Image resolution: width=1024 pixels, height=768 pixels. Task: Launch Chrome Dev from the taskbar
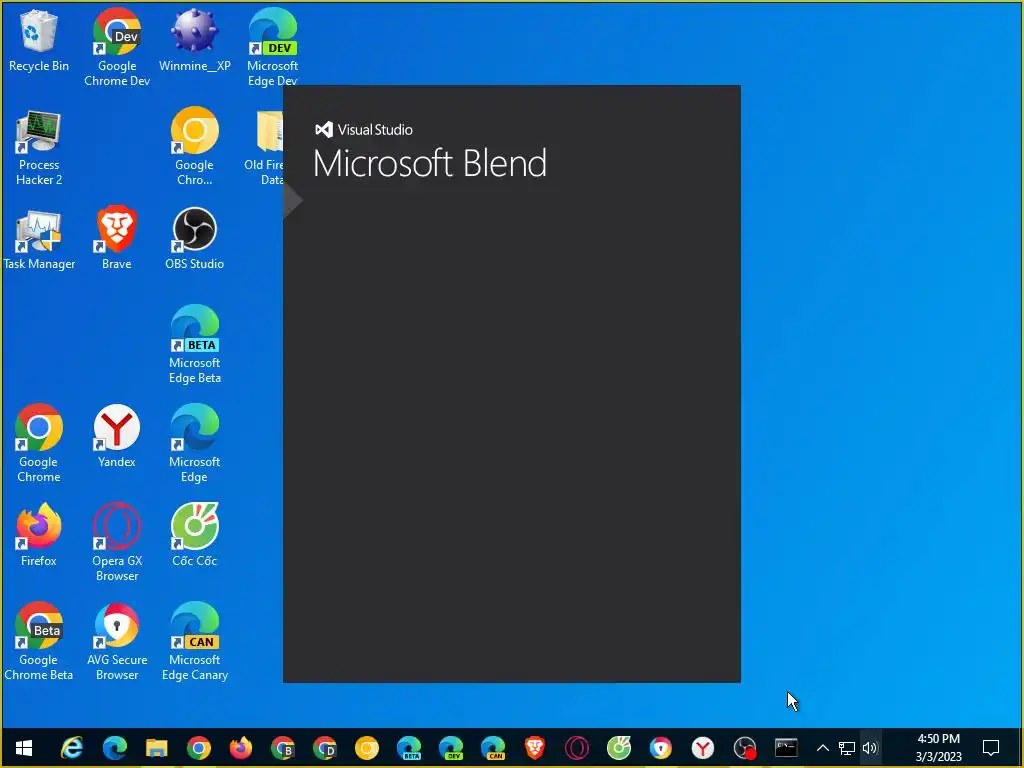click(x=325, y=748)
